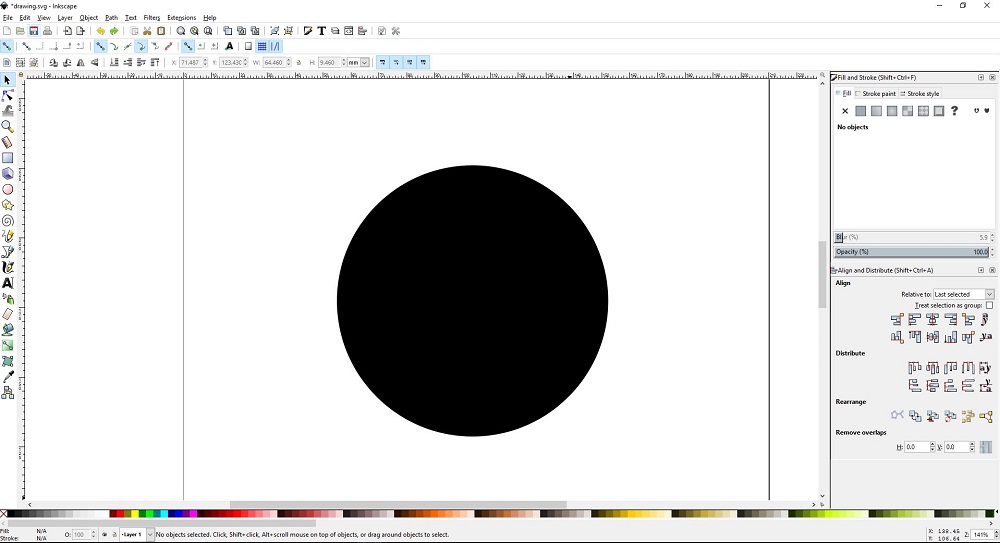Screen dimensions: 1000x543
Task: Select the Spiral tool
Action: (x=8, y=221)
